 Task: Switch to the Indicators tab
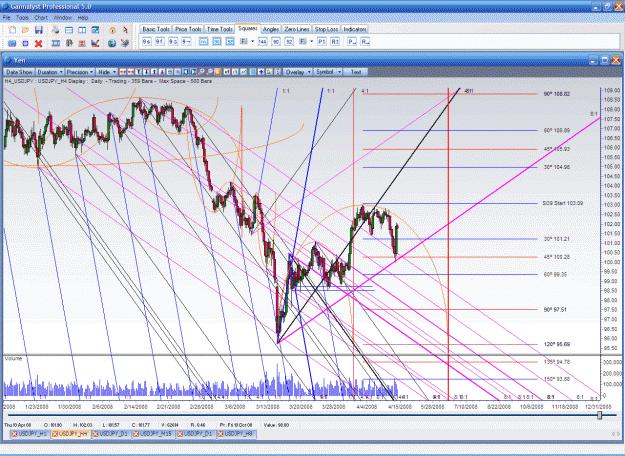tap(355, 29)
